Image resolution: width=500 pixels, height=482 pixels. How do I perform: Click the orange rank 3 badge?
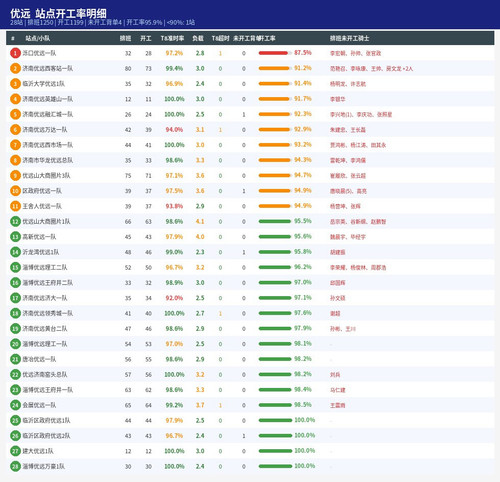[15, 84]
